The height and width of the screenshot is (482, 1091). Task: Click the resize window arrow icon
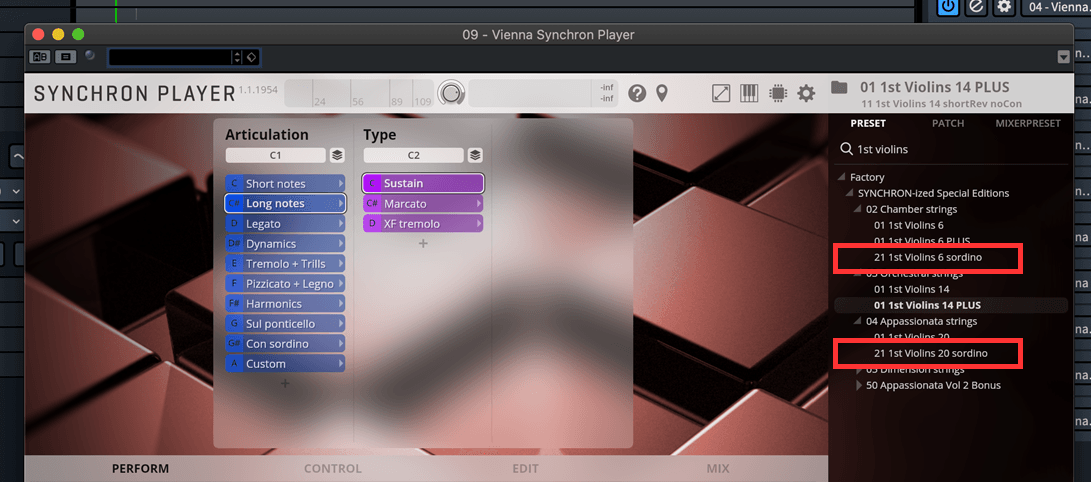(x=722, y=93)
